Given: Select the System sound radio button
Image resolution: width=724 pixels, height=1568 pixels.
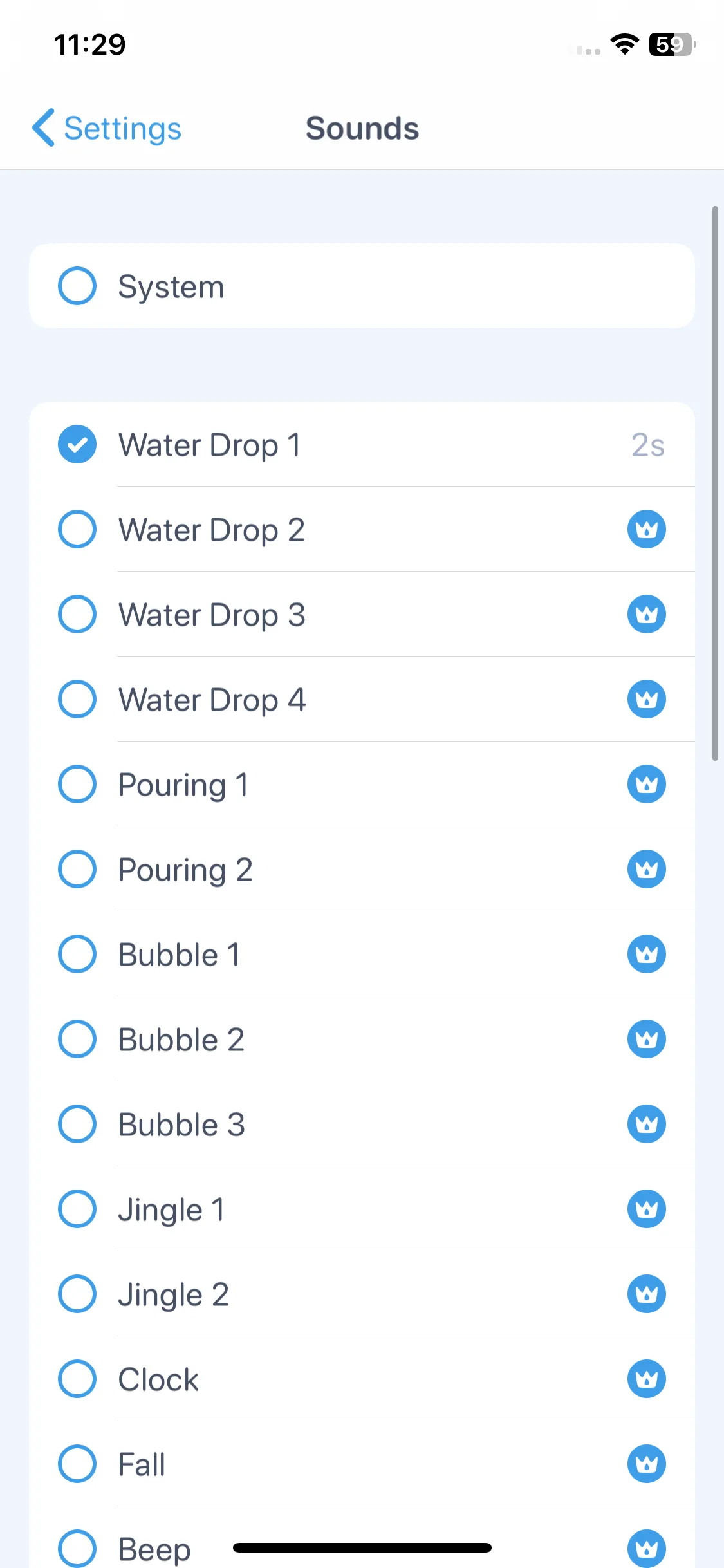Looking at the screenshot, I should coord(77,286).
